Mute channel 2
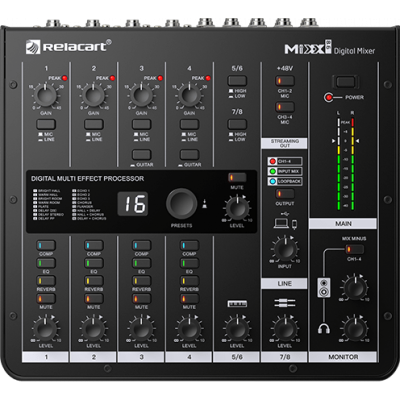 (x=94, y=299)
